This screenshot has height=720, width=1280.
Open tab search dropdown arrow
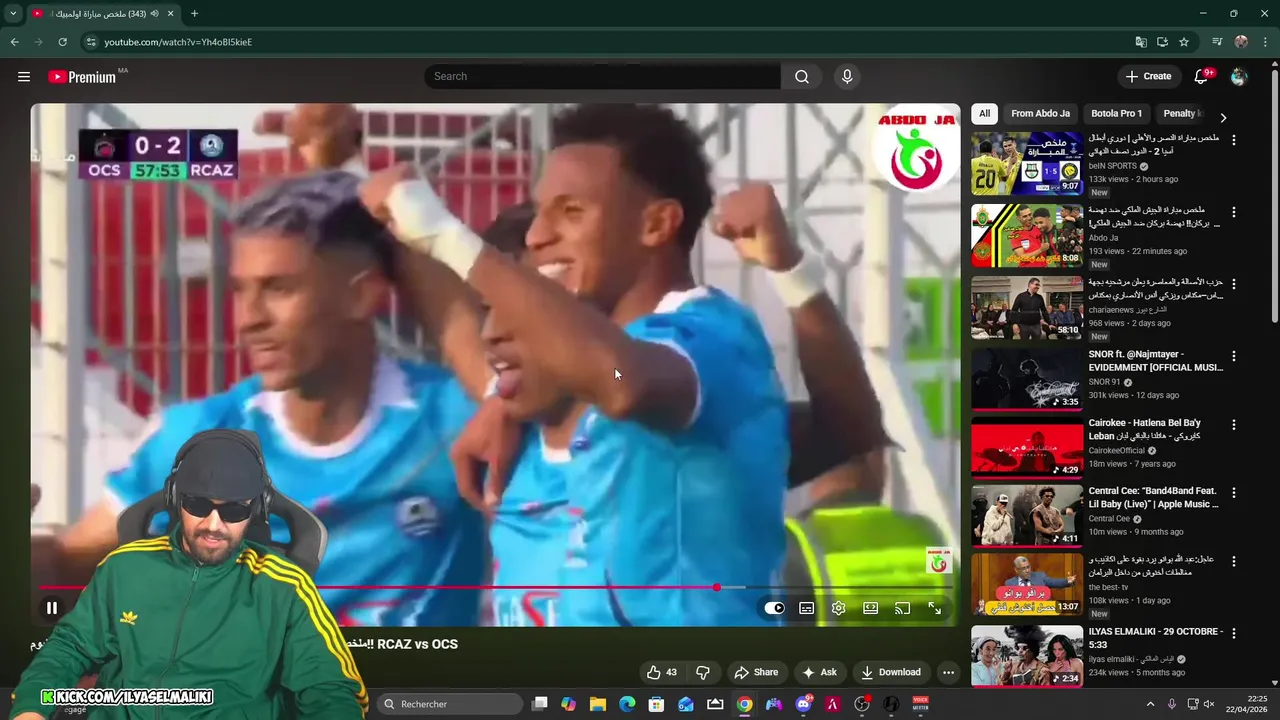coord(13,13)
